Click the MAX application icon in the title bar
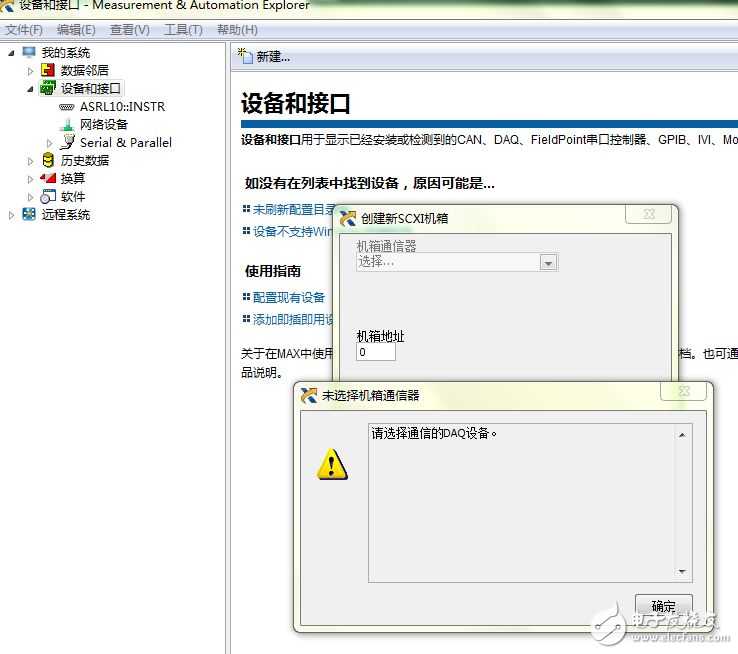This screenshot has height=654, width=738. (x=7, y=6)
